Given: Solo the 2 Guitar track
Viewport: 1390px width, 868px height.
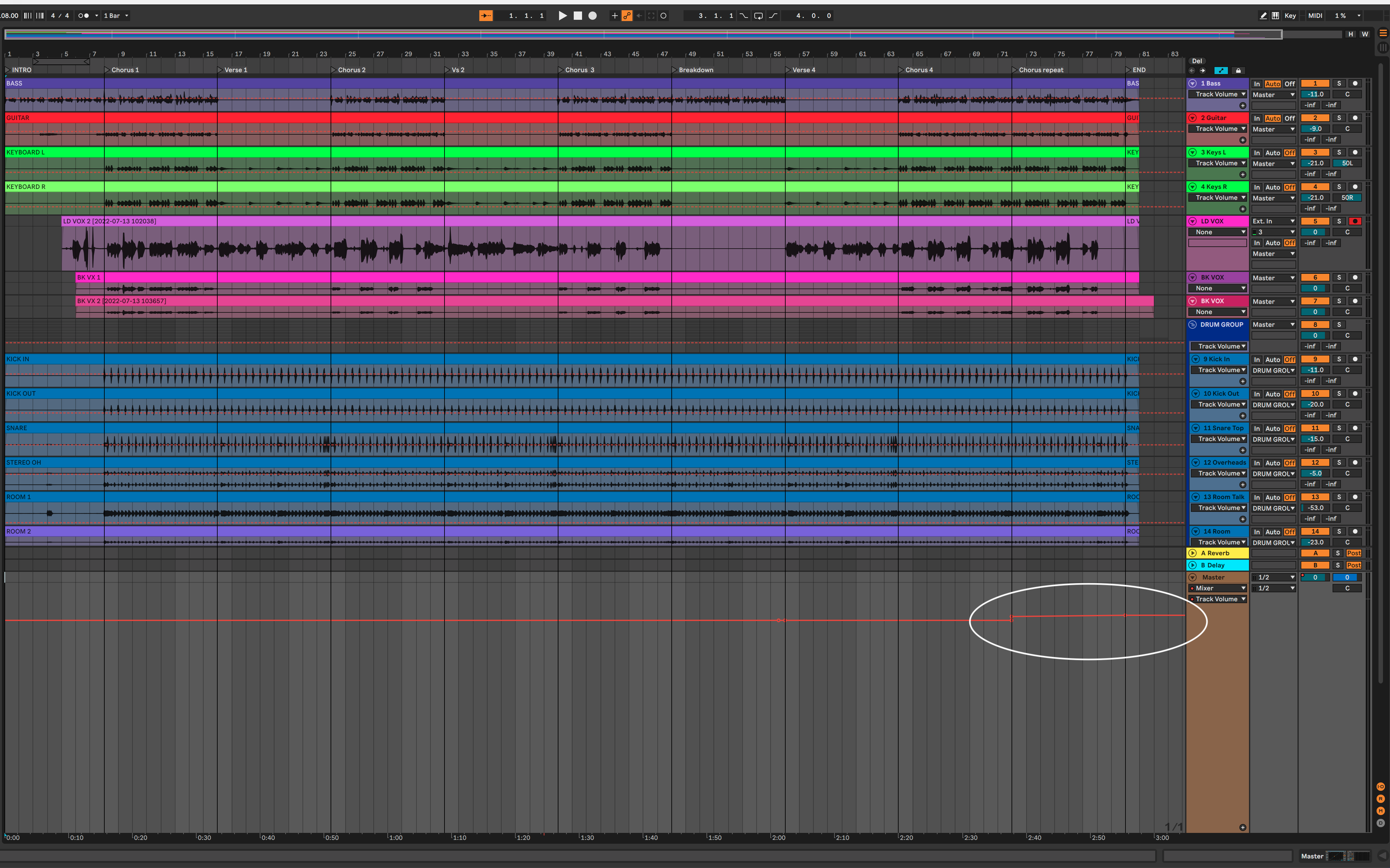Looking at the screenshot, I should (1339, 118).
